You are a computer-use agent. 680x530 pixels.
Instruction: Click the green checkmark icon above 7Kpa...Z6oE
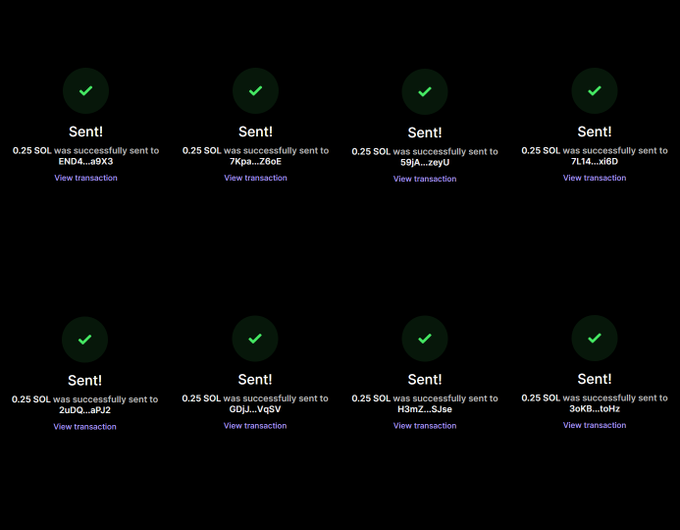tap(255, 91)
